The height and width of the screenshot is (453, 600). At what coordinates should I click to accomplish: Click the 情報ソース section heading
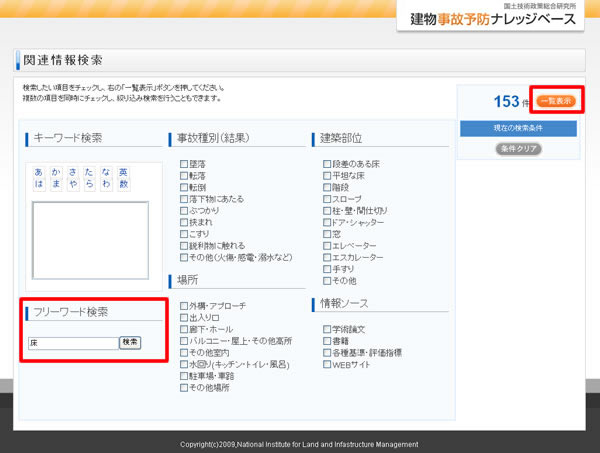point(344,303)
